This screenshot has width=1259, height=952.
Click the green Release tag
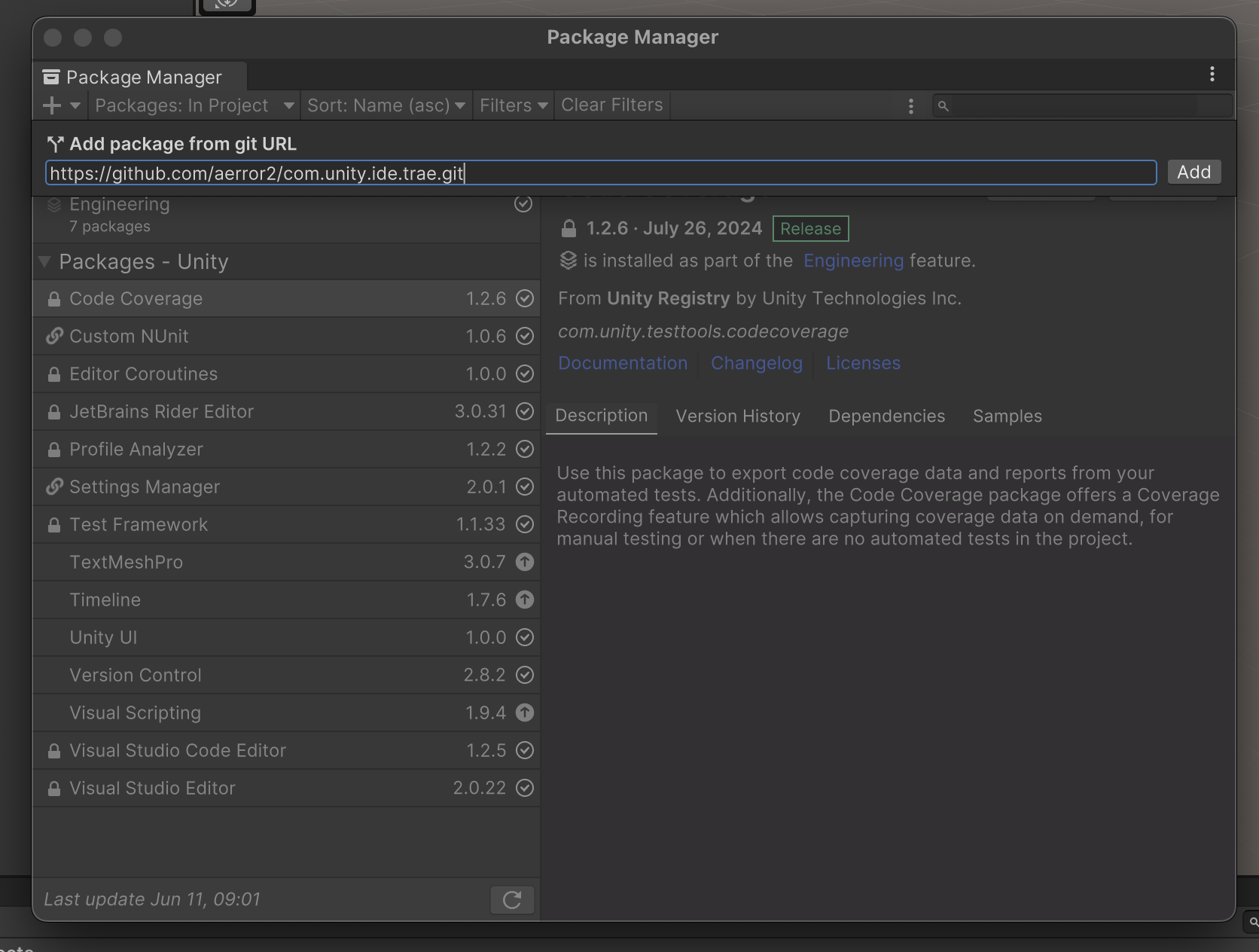point(810,229)
